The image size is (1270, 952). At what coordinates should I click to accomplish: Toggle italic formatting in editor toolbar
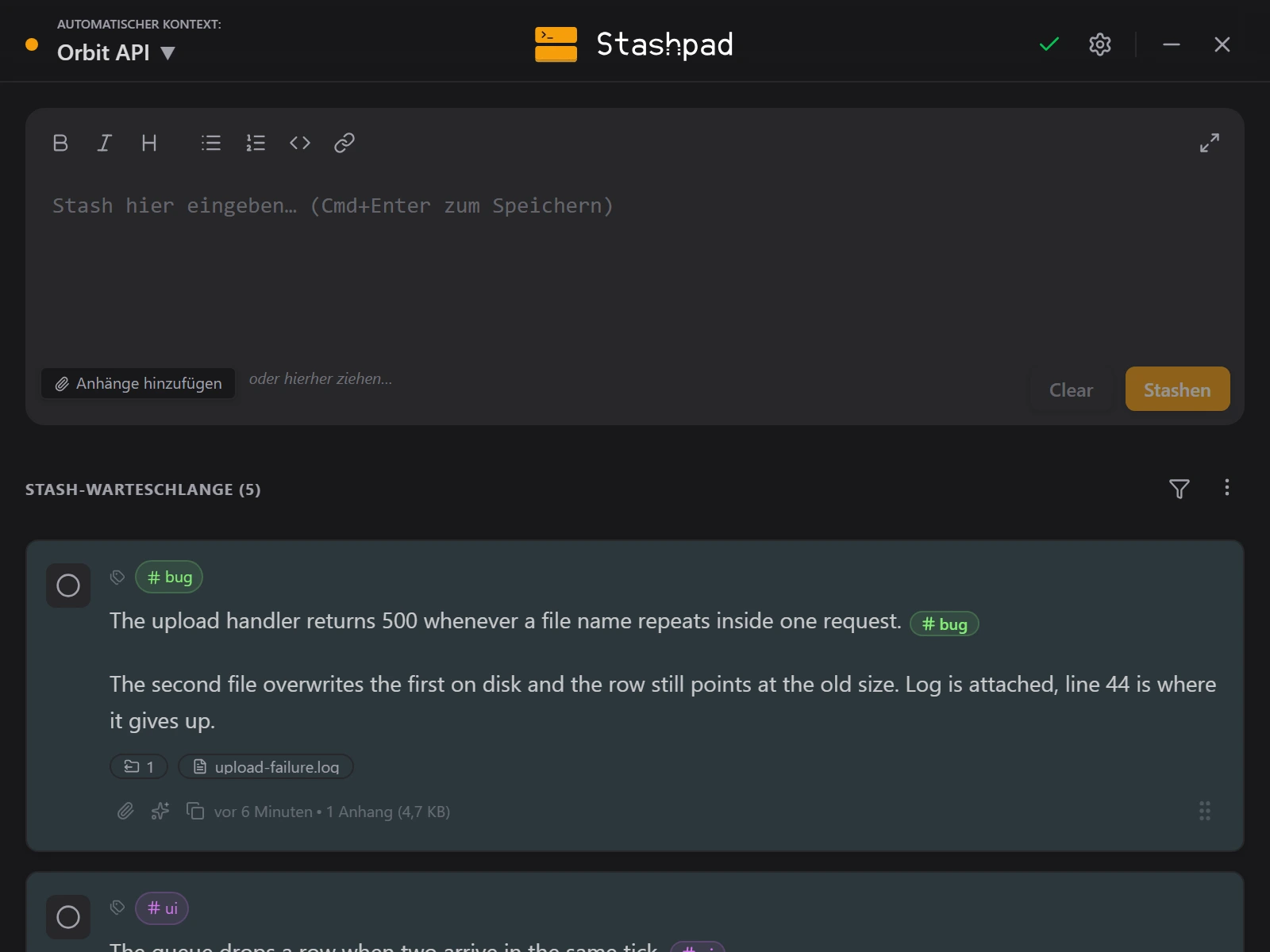coord(104,143)
